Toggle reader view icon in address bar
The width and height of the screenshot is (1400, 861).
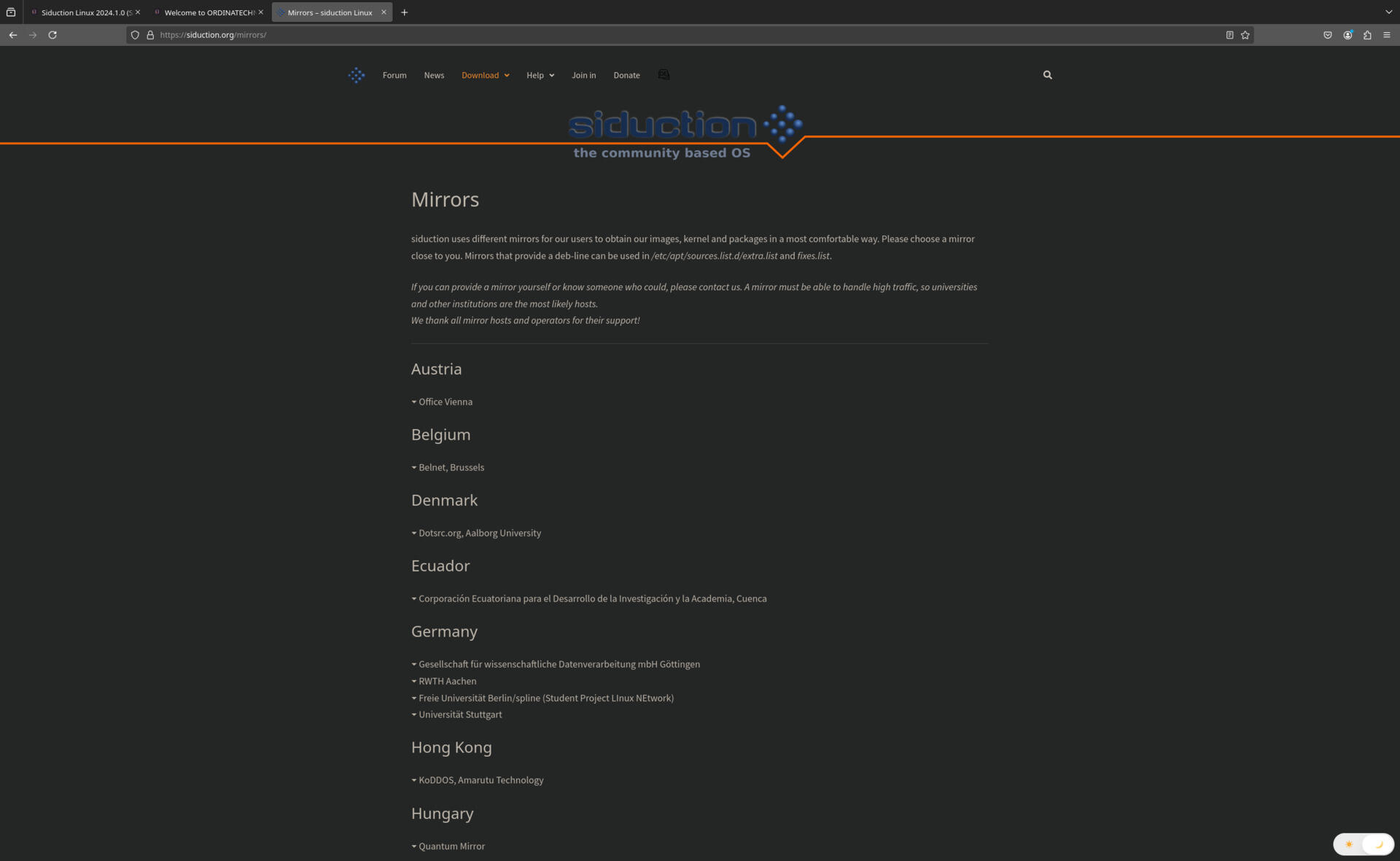[x=1229, y=35]
